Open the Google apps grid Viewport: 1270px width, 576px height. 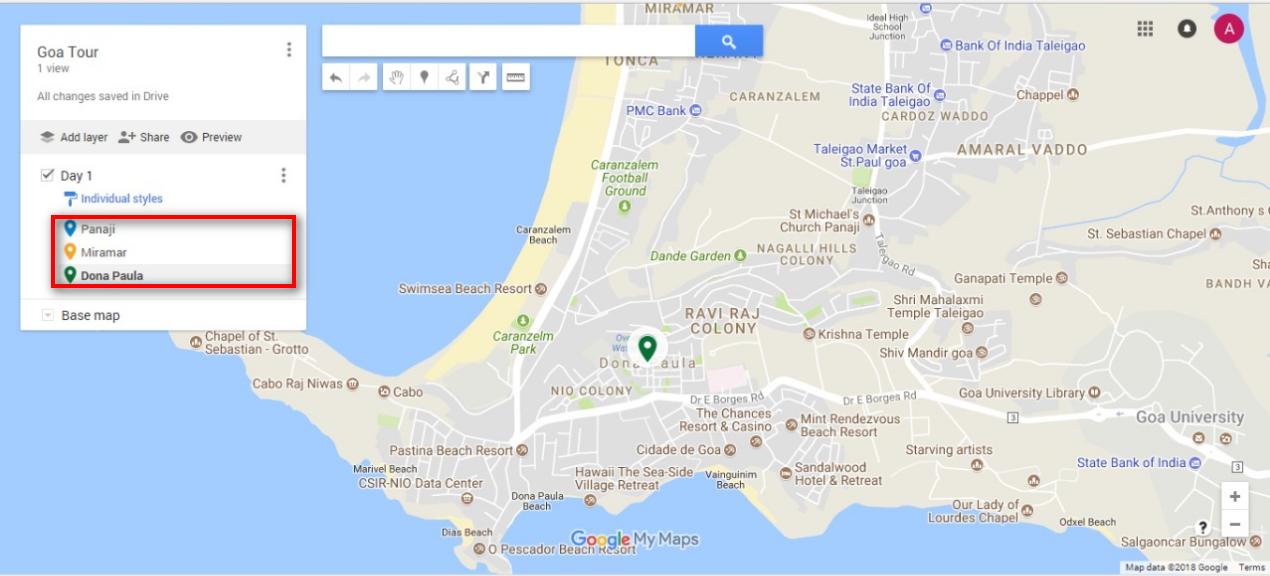pyautogui.click(x=1145, y=29)
